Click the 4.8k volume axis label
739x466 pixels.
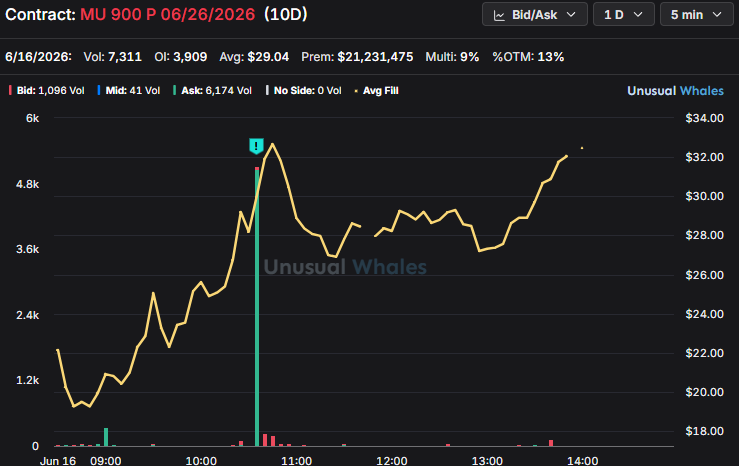[27, 184]
